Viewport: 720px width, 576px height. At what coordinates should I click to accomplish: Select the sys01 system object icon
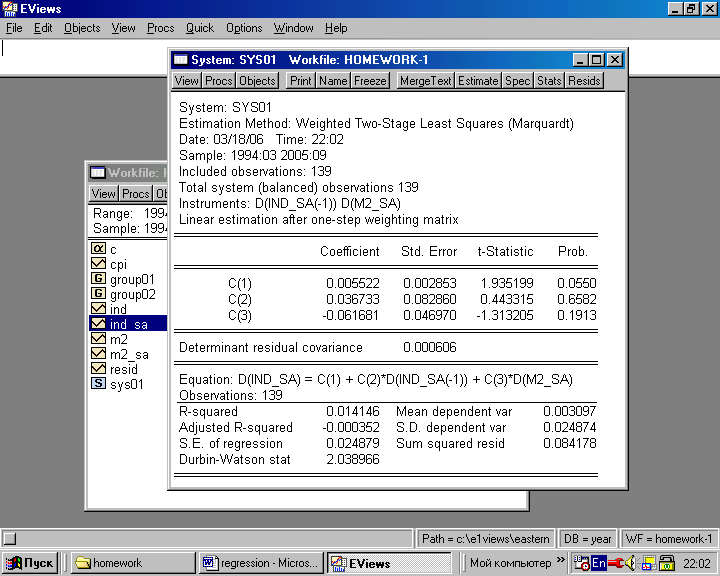tap(98, 384)
